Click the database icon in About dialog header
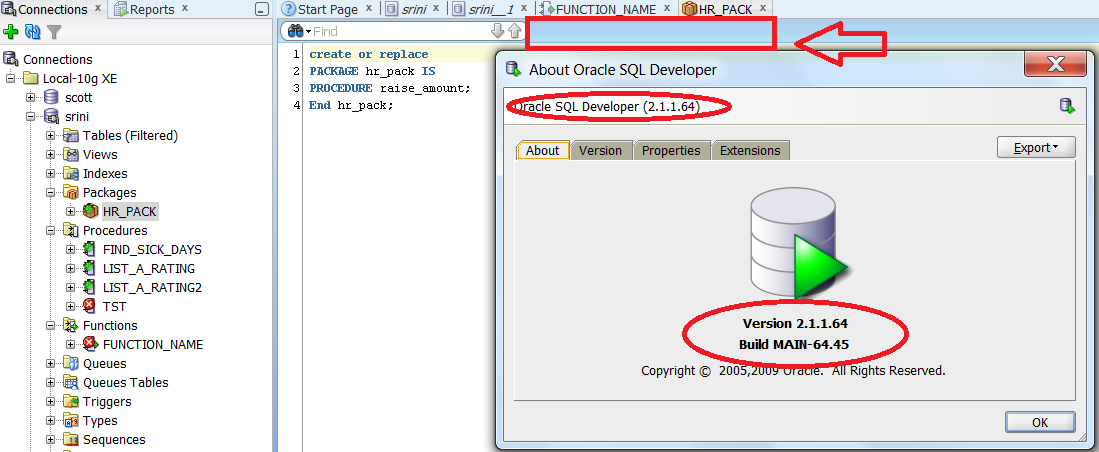The image size is (1099, 452). 1066,107
